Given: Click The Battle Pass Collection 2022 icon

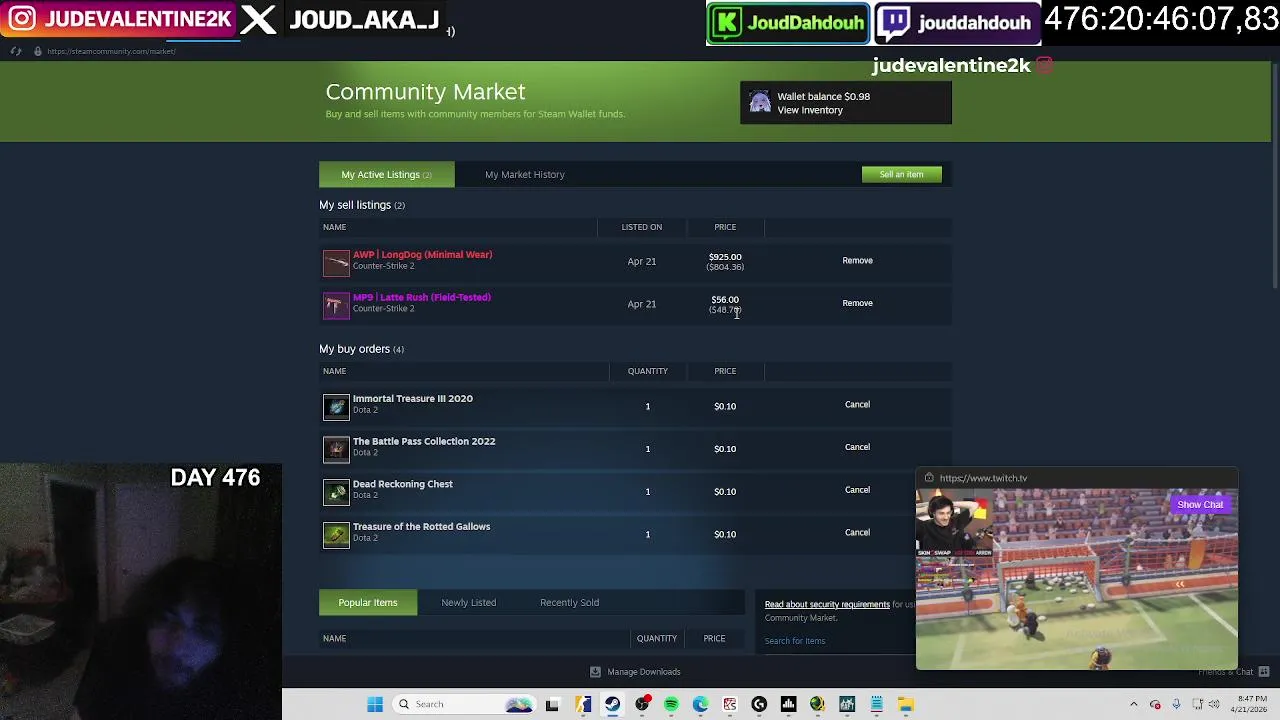Looking at the screenshot, I should click(336, 449).
